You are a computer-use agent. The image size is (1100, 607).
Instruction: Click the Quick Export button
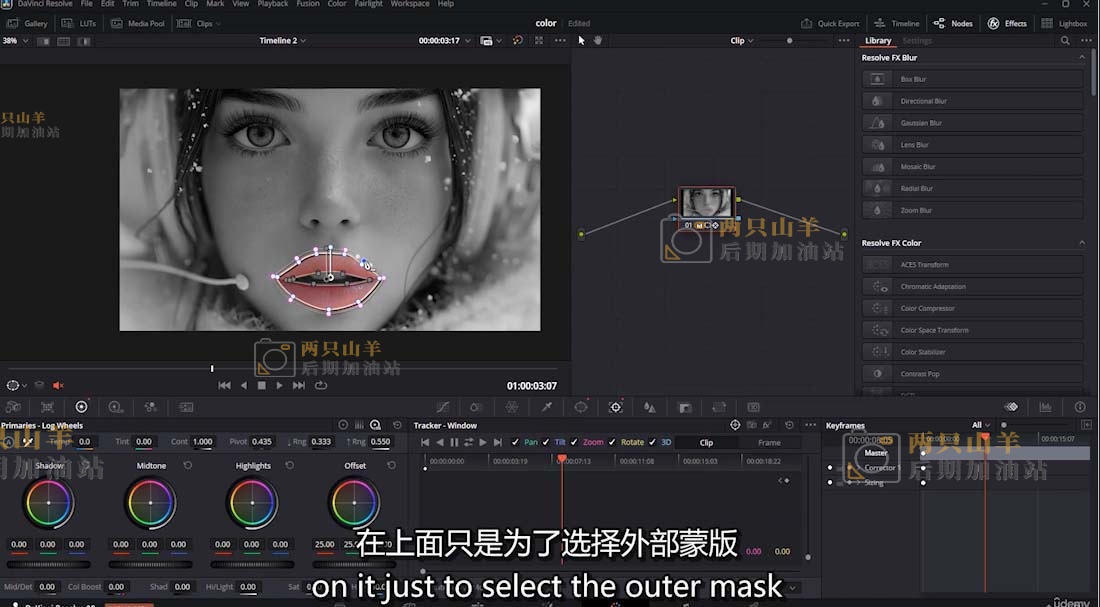831,23
